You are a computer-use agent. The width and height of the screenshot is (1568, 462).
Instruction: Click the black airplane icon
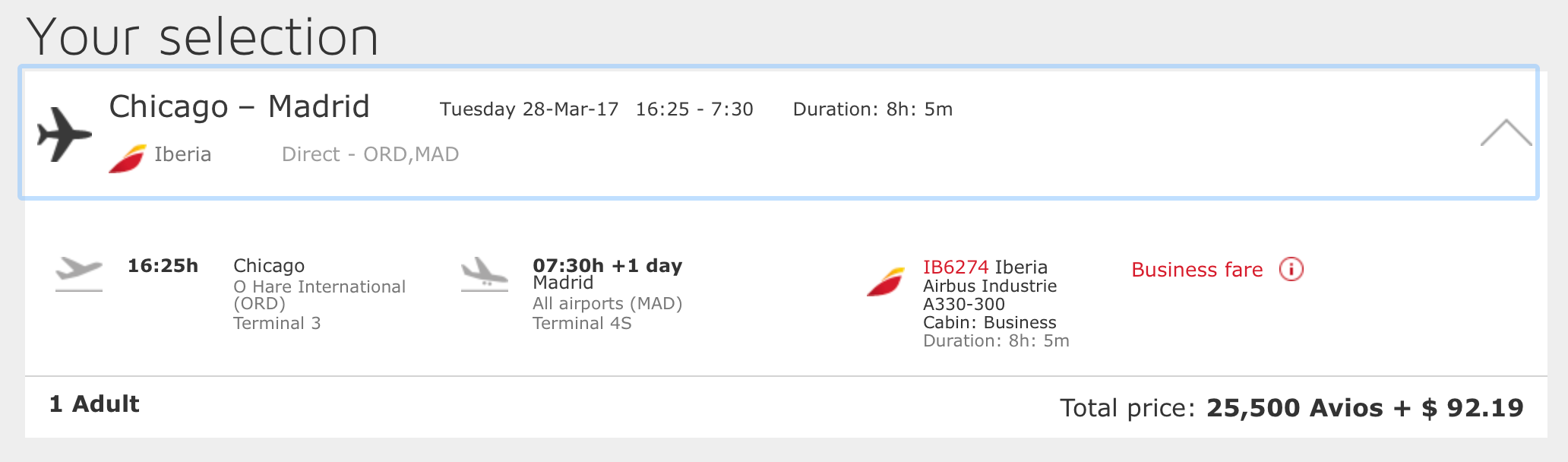[65, 134]
